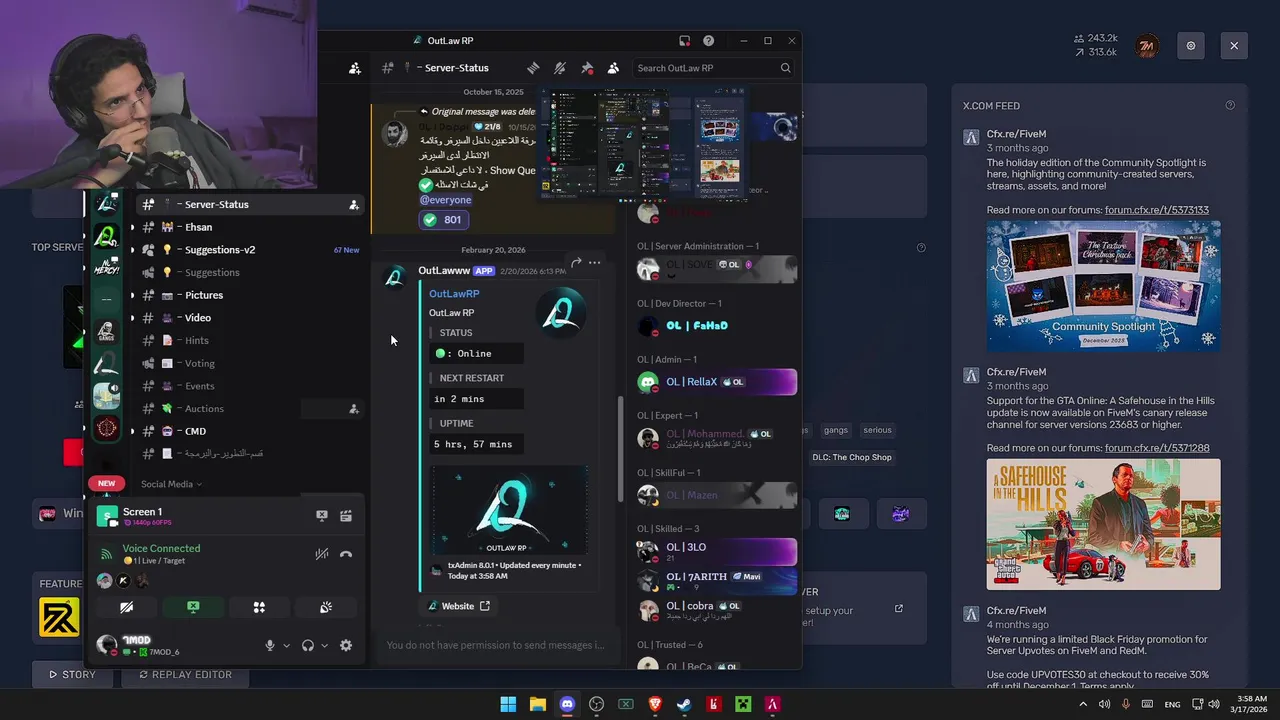Click the Website link button

pos(459,606)
